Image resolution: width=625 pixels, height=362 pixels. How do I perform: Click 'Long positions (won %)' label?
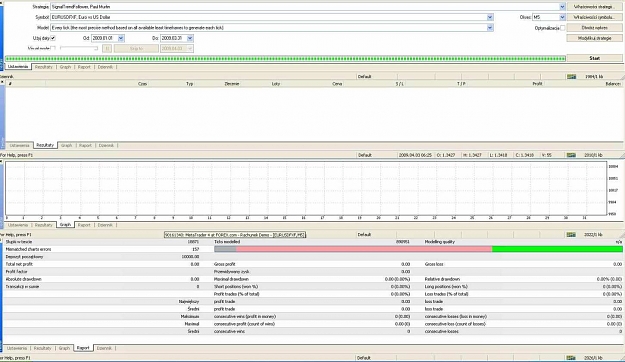(446, 287)
